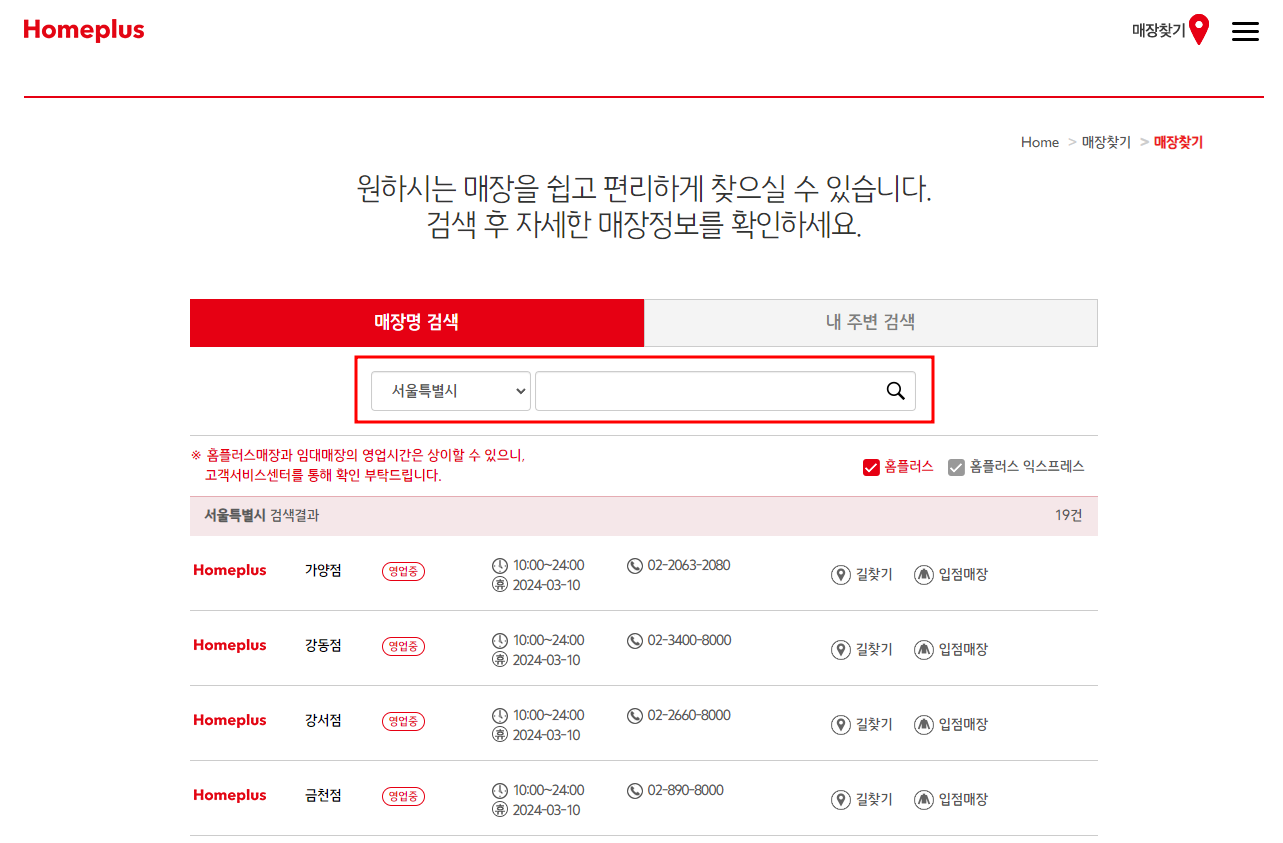Click the clock icon in 가양점 row
The height and width of the screenshot is (843, 1283).
[x=500, y=566]
